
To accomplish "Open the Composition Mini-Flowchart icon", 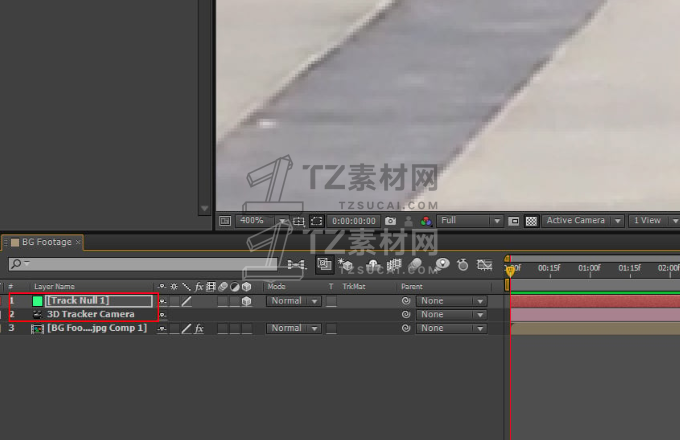I will (296, 264).
